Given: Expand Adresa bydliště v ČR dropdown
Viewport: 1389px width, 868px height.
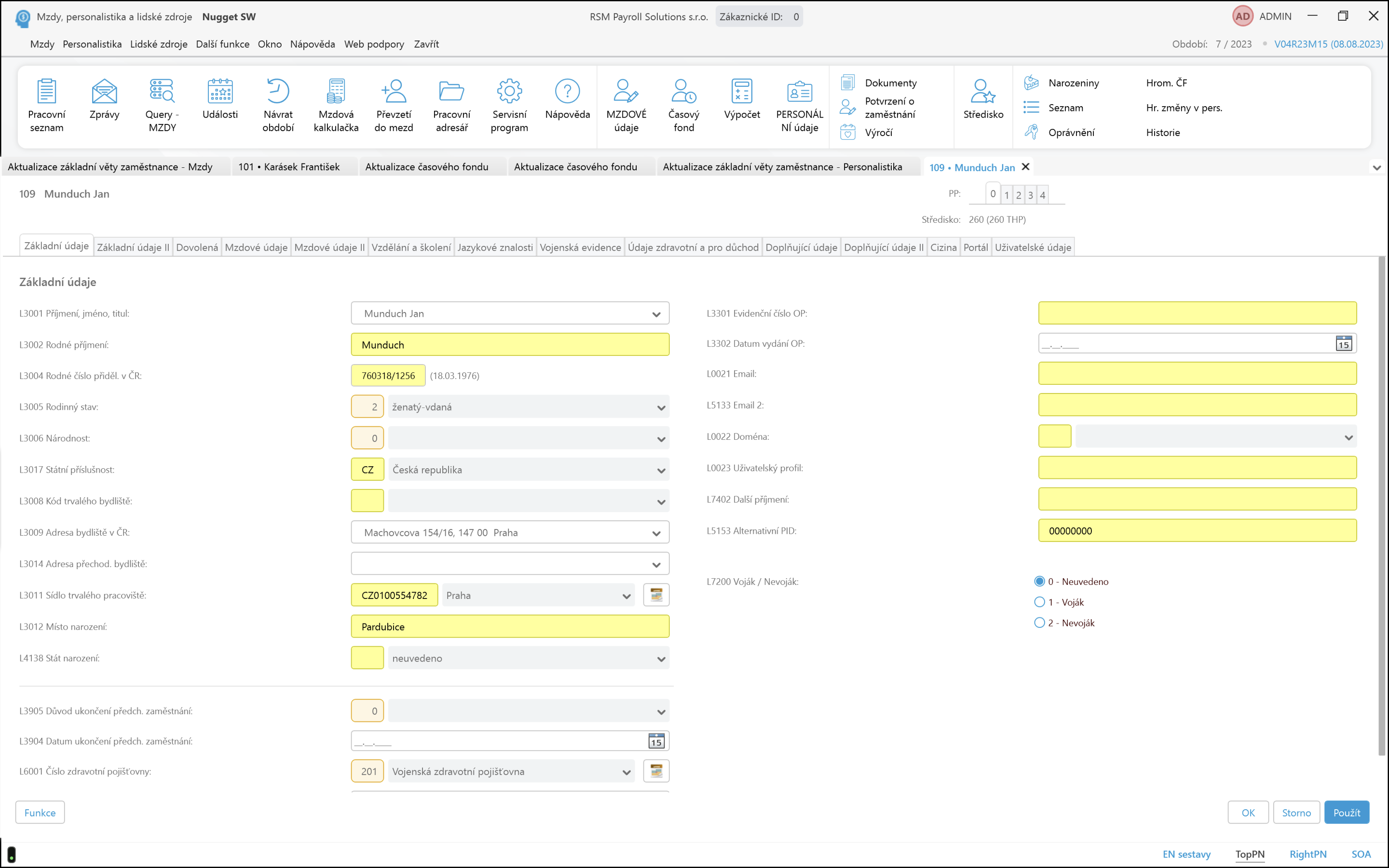Looking at the screenshot, I should 656,533.
